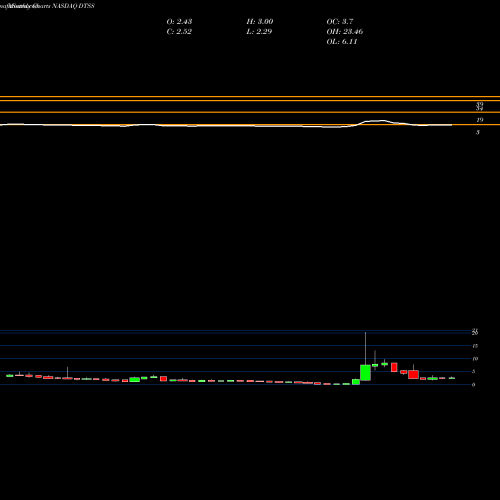Click indicator axis label 19
The height and width of the screenshot is (500, 500).
coord(480,120)
